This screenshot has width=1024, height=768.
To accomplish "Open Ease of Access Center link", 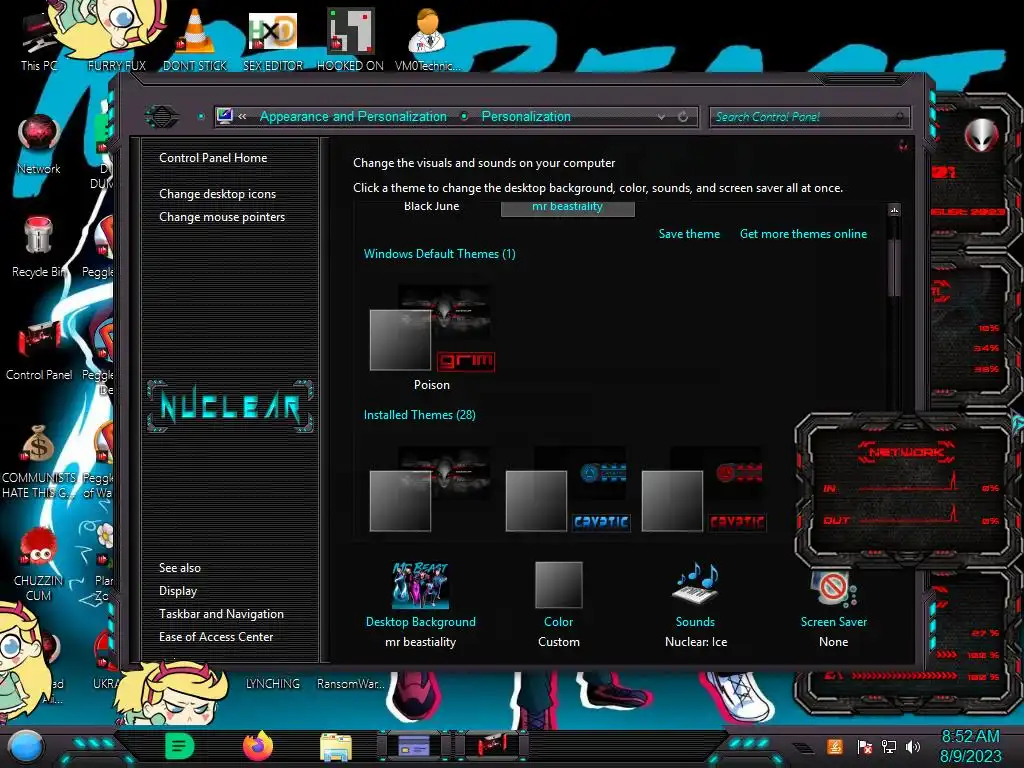I will click(216, 637).
